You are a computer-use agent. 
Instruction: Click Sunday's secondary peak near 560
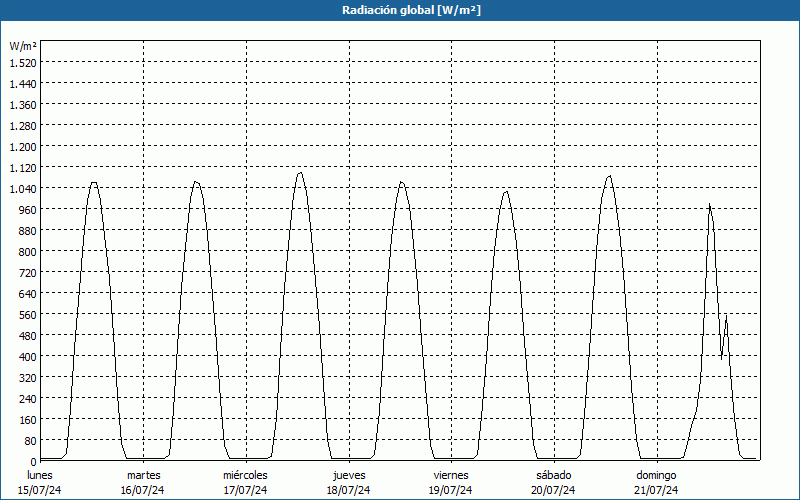[726, 316]
